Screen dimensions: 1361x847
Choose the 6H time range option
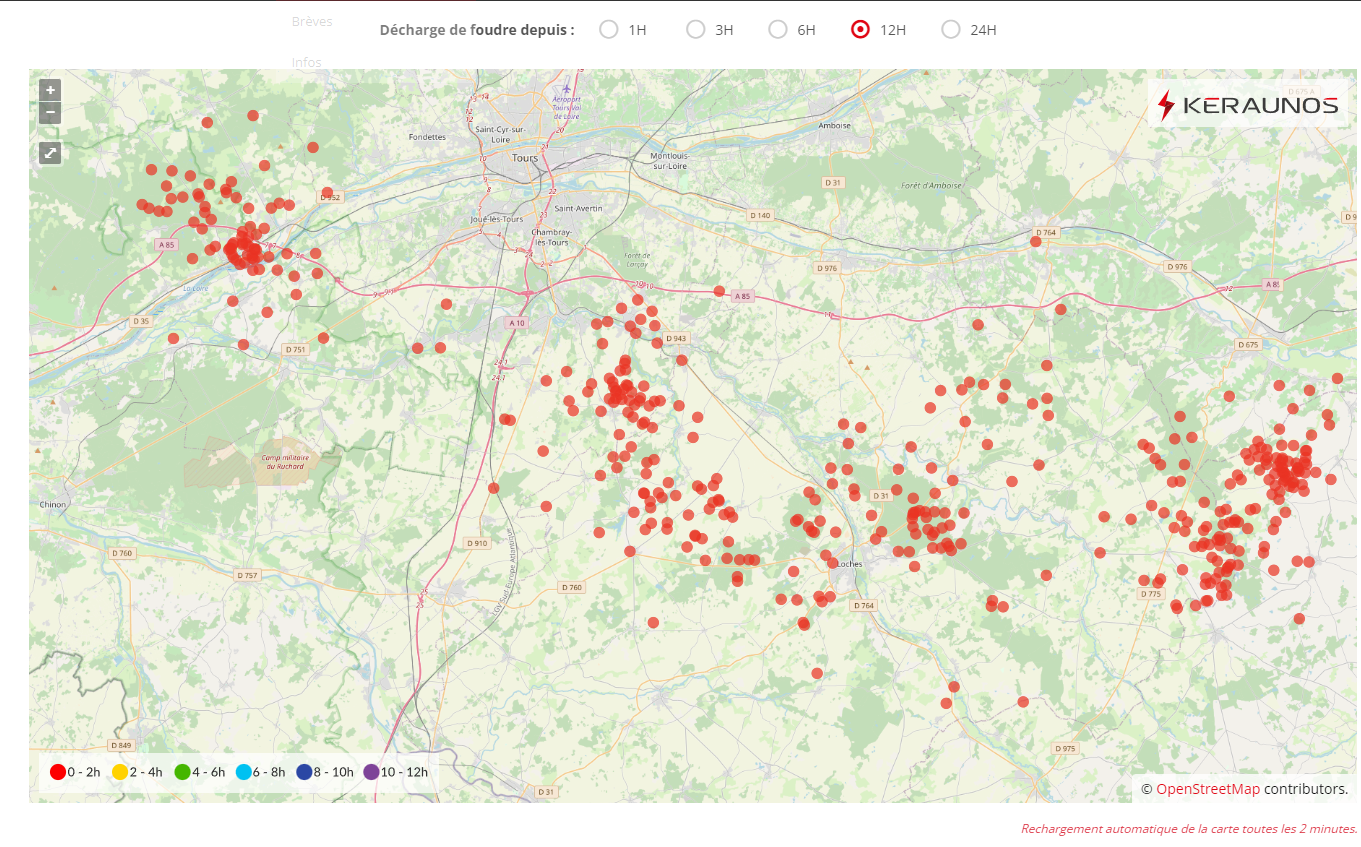tap(778, 29)
